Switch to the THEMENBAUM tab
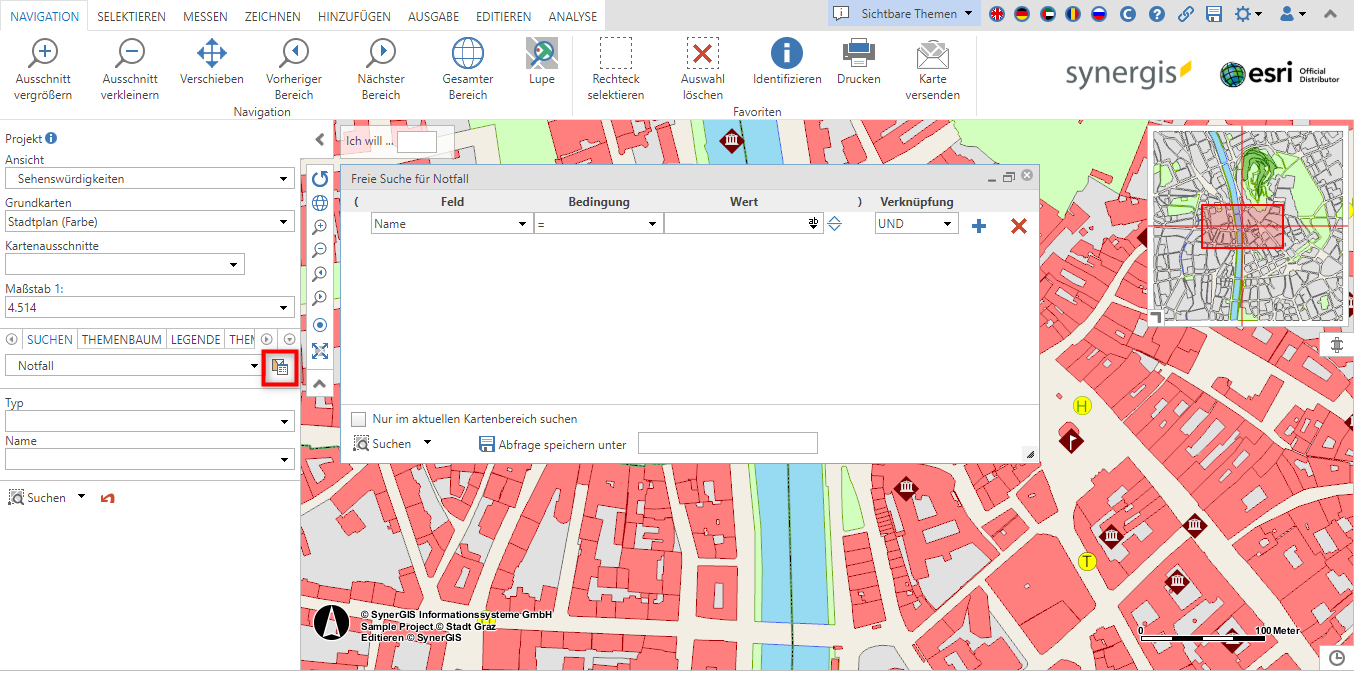 pos(120,339)
